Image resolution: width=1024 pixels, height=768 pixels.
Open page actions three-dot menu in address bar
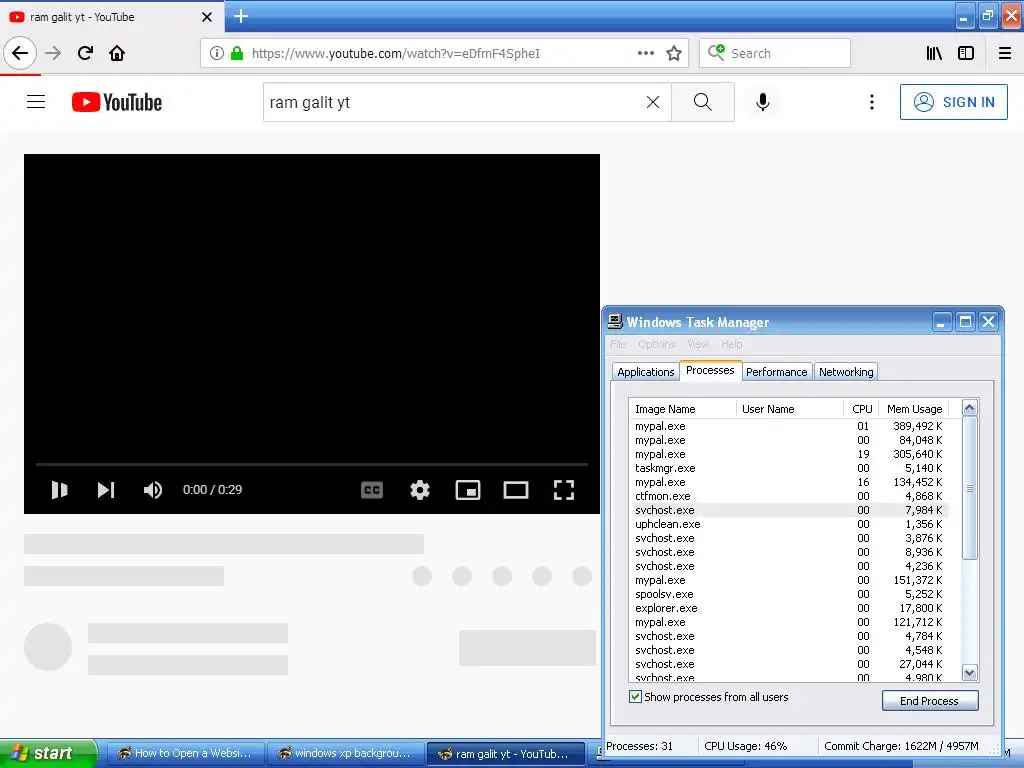[646, 53]
